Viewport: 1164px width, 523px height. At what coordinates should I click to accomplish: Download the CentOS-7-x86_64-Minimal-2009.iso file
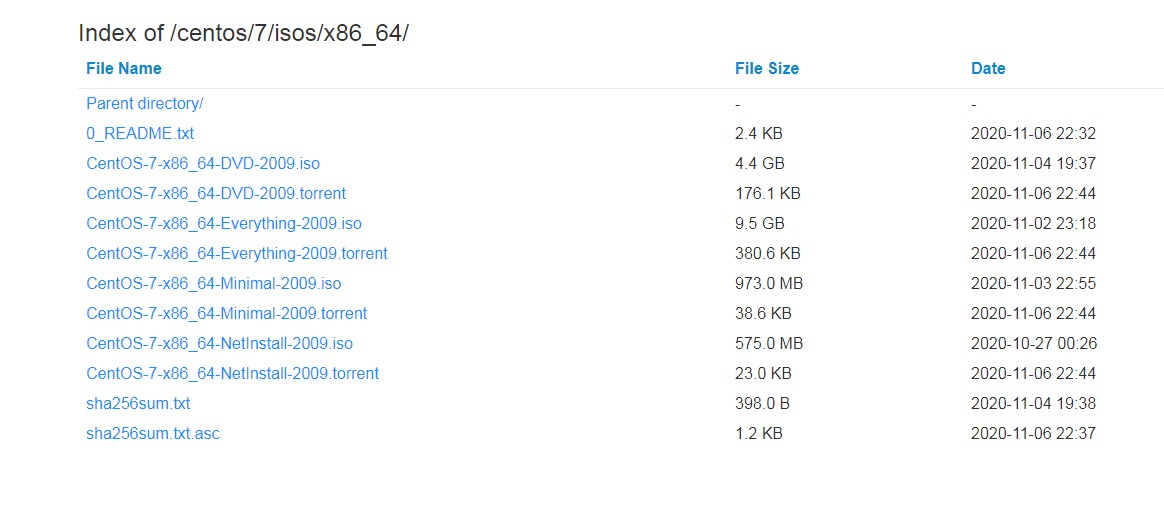[x=214, y=283]
